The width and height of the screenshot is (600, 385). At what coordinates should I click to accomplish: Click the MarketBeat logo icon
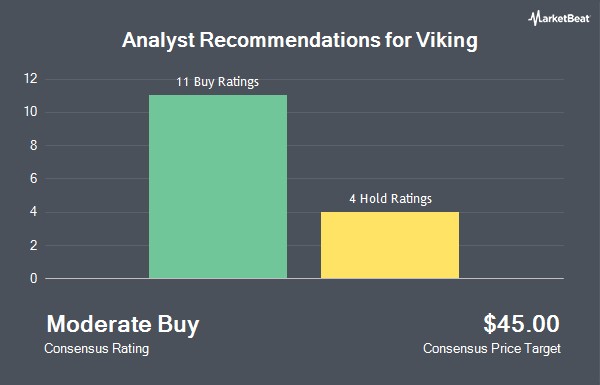(534, 18)
